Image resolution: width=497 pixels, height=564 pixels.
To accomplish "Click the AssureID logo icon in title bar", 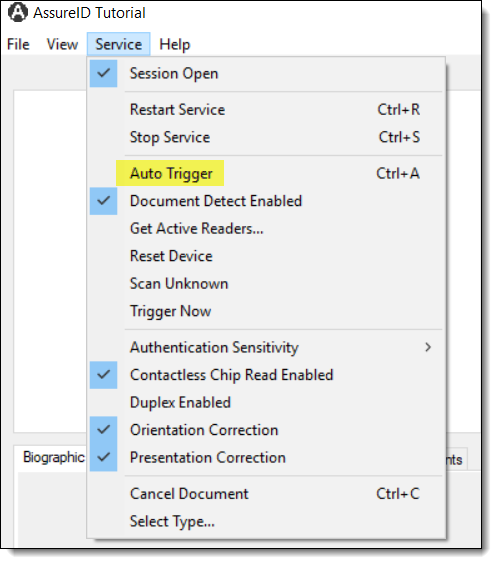I will point(18,13).
